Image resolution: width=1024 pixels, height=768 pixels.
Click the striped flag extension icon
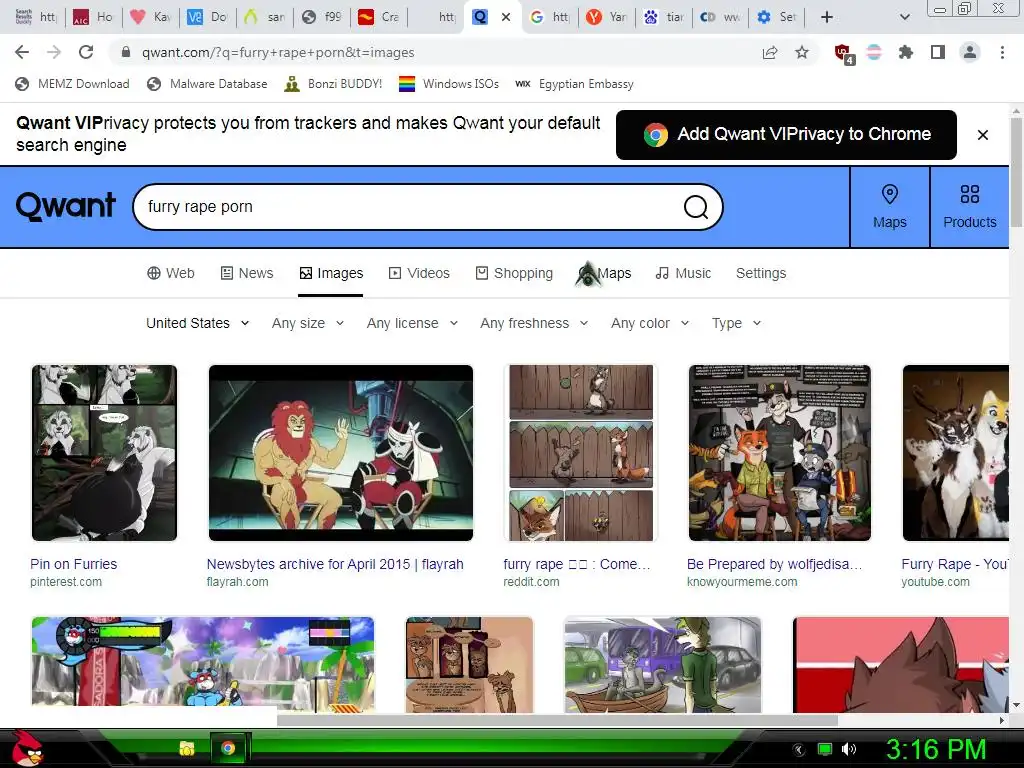[874, 52]
